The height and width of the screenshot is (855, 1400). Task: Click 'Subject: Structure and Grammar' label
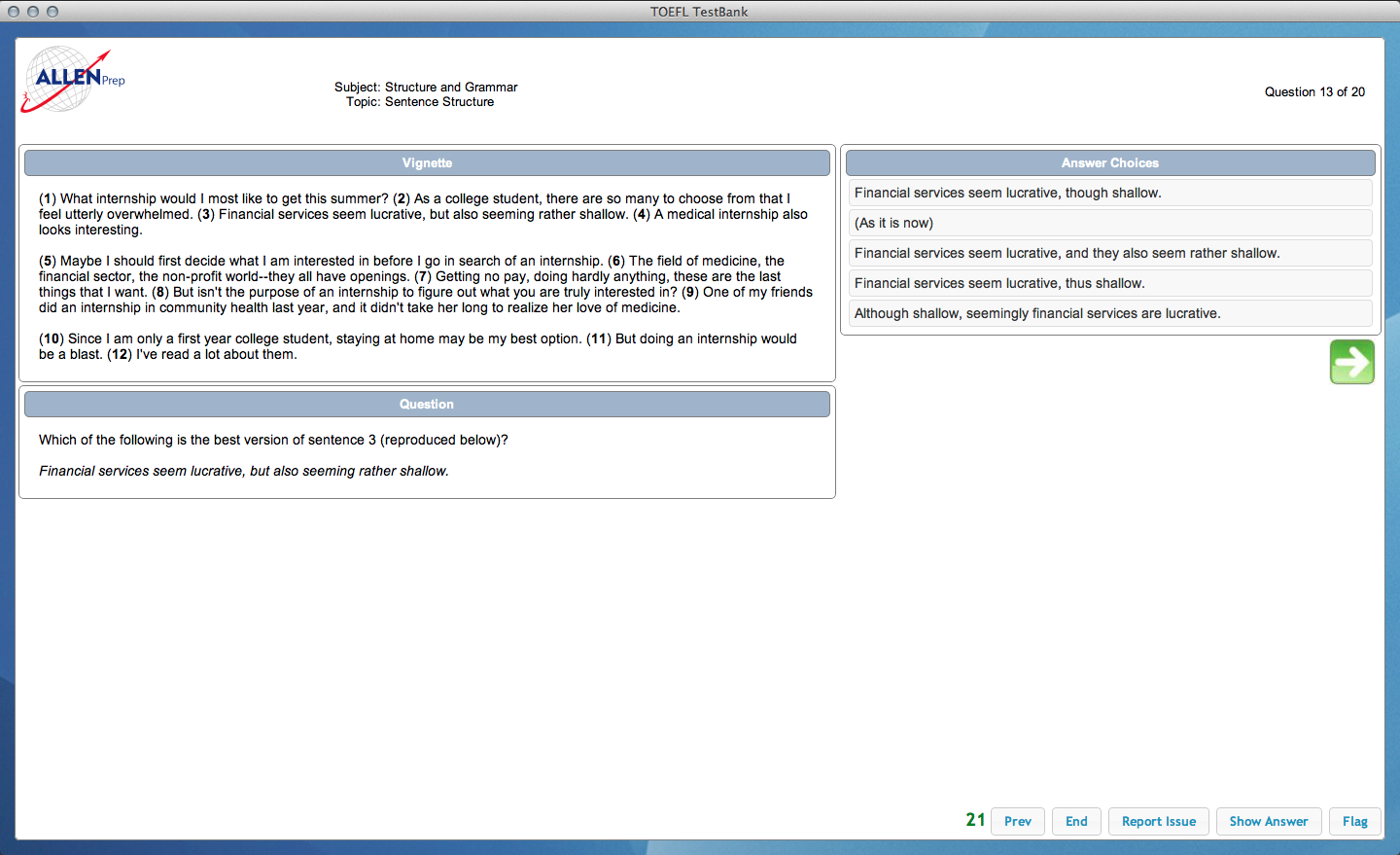tap(426, 87)
